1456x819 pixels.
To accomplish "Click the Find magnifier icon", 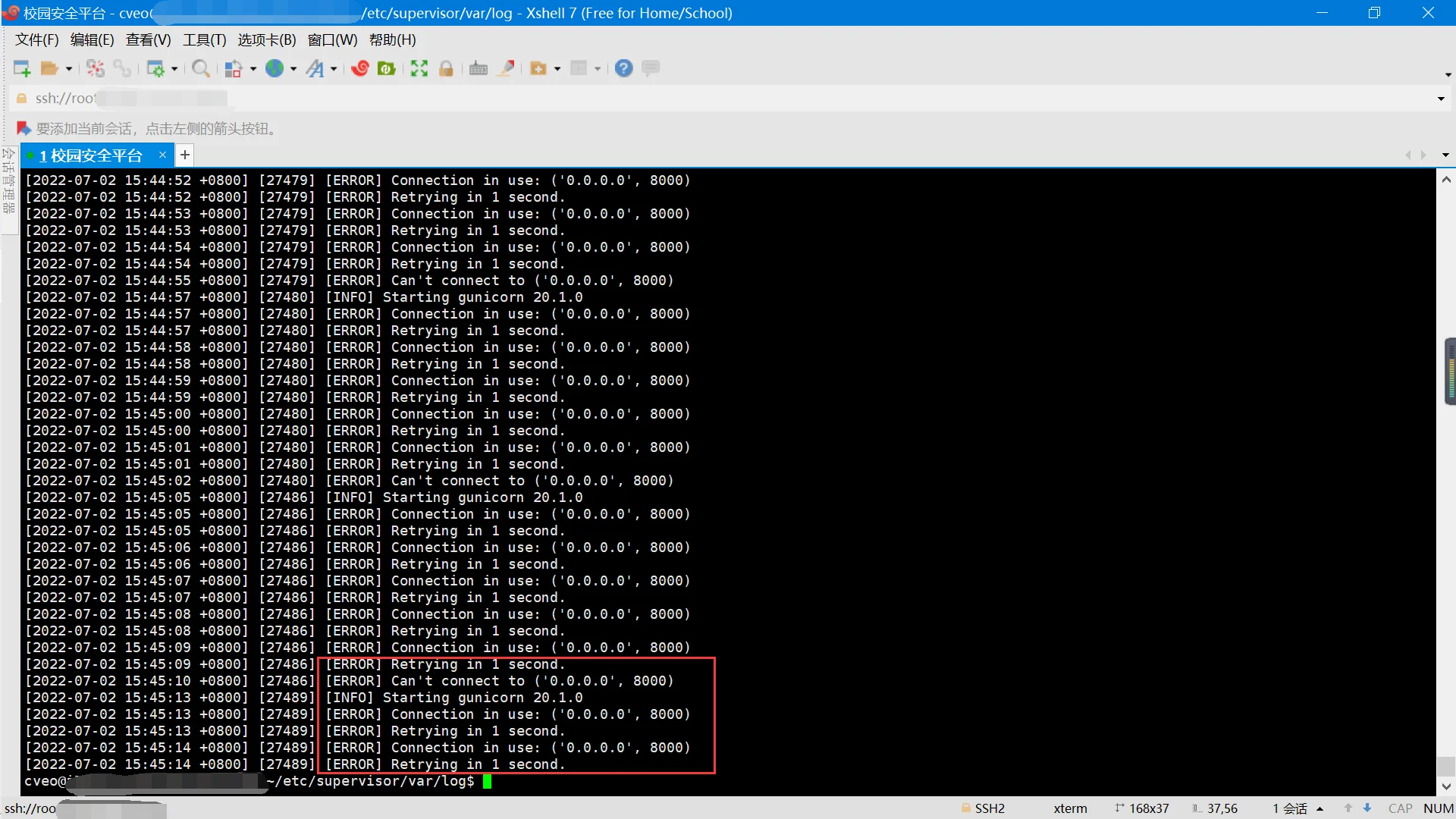I will tap(201, 69).
